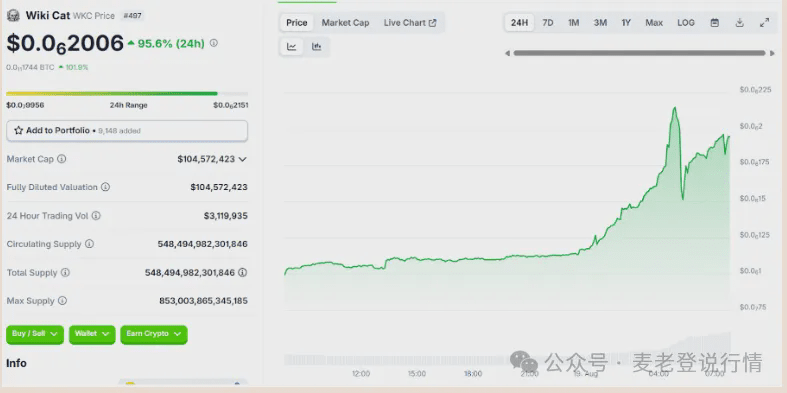
Task: Click left arrow of chart range scrollbar
Action: pyautogui.click(x=507, y=53)
